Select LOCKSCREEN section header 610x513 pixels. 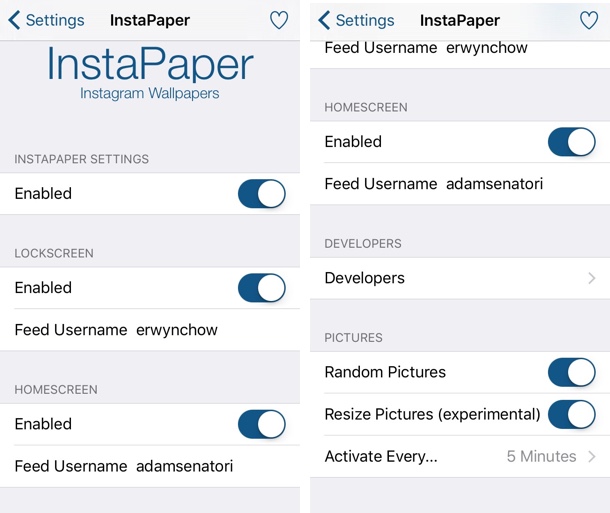[x=54, y=254]
